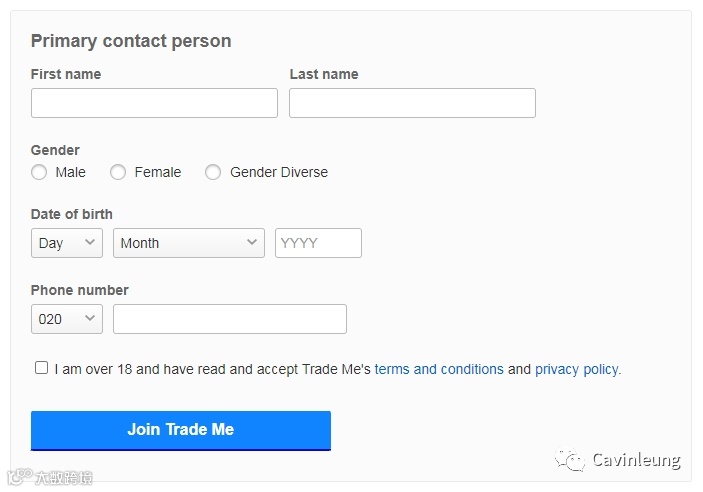
Task: Open the Day dropdown
Action: coord(66,243)
